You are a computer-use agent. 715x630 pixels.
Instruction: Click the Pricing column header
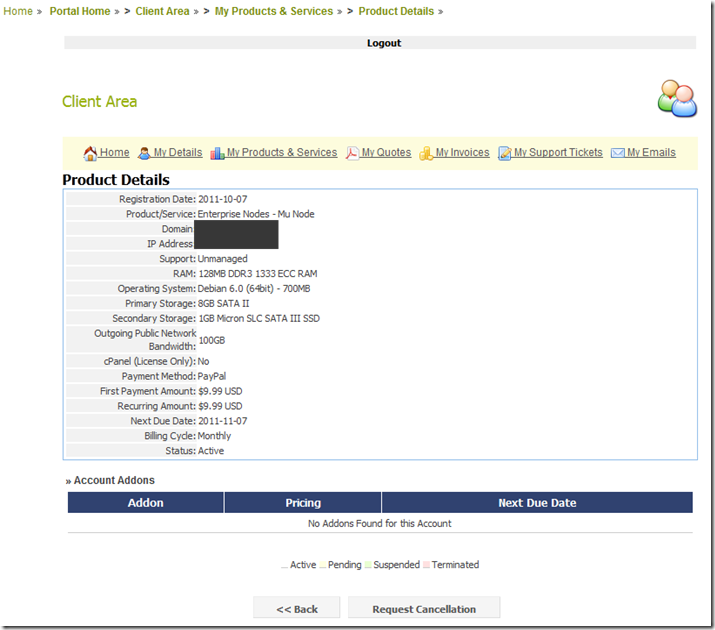click(303, 502)
